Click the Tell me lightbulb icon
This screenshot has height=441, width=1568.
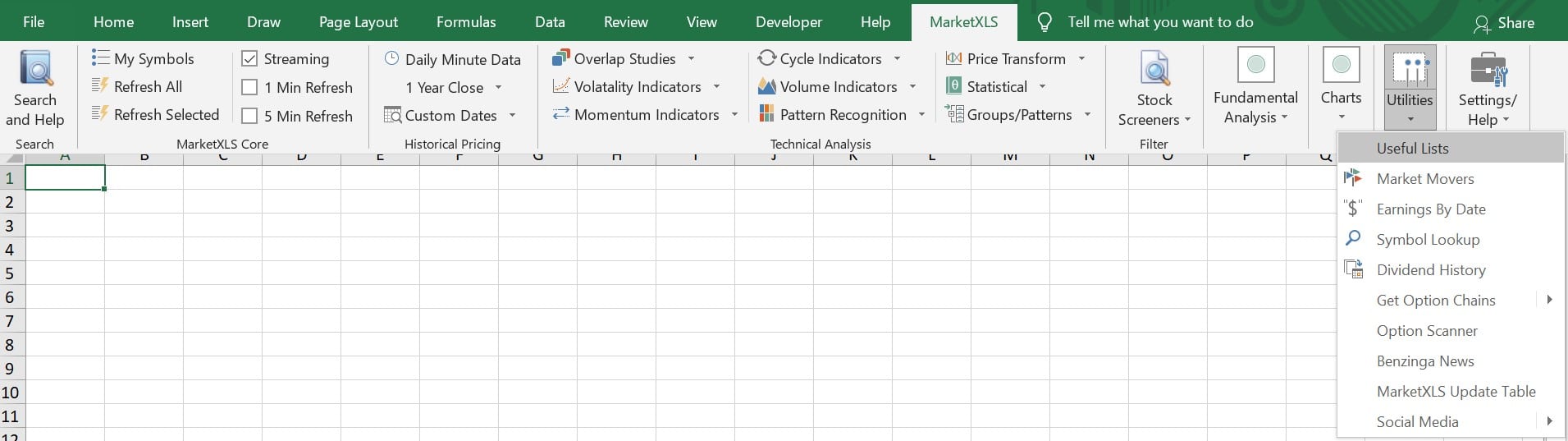tap(1045, 22)
